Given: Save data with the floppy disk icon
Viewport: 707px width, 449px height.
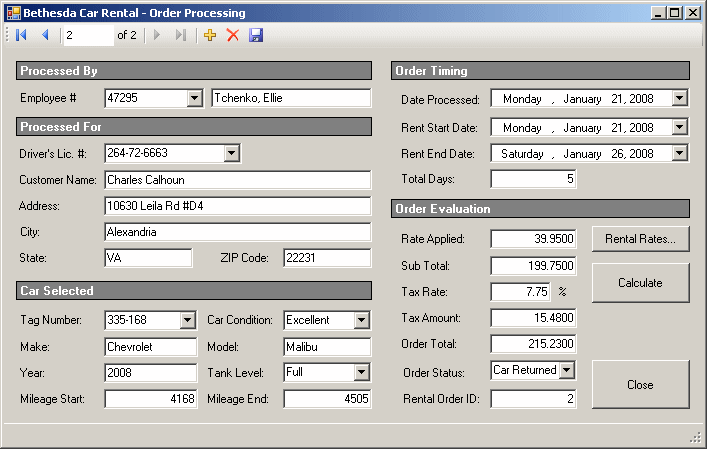Looking at the screenshot, I should click(x=256, y=35).
